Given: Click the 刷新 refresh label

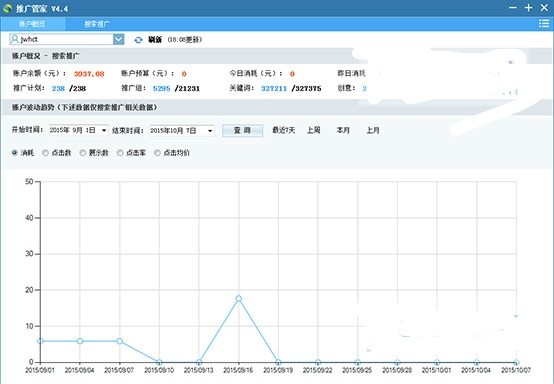Looking at the screenshot, I should 155,40.
